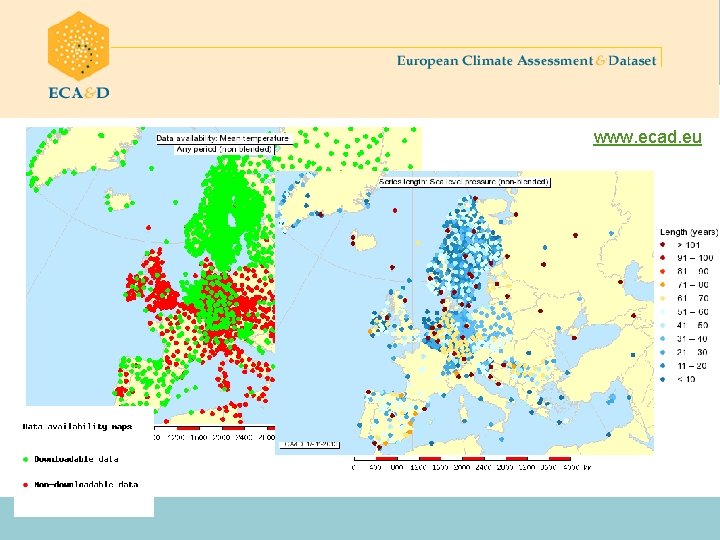Click the '51 – 60' legend label
The image size is (720, 540).
point(692,312)
